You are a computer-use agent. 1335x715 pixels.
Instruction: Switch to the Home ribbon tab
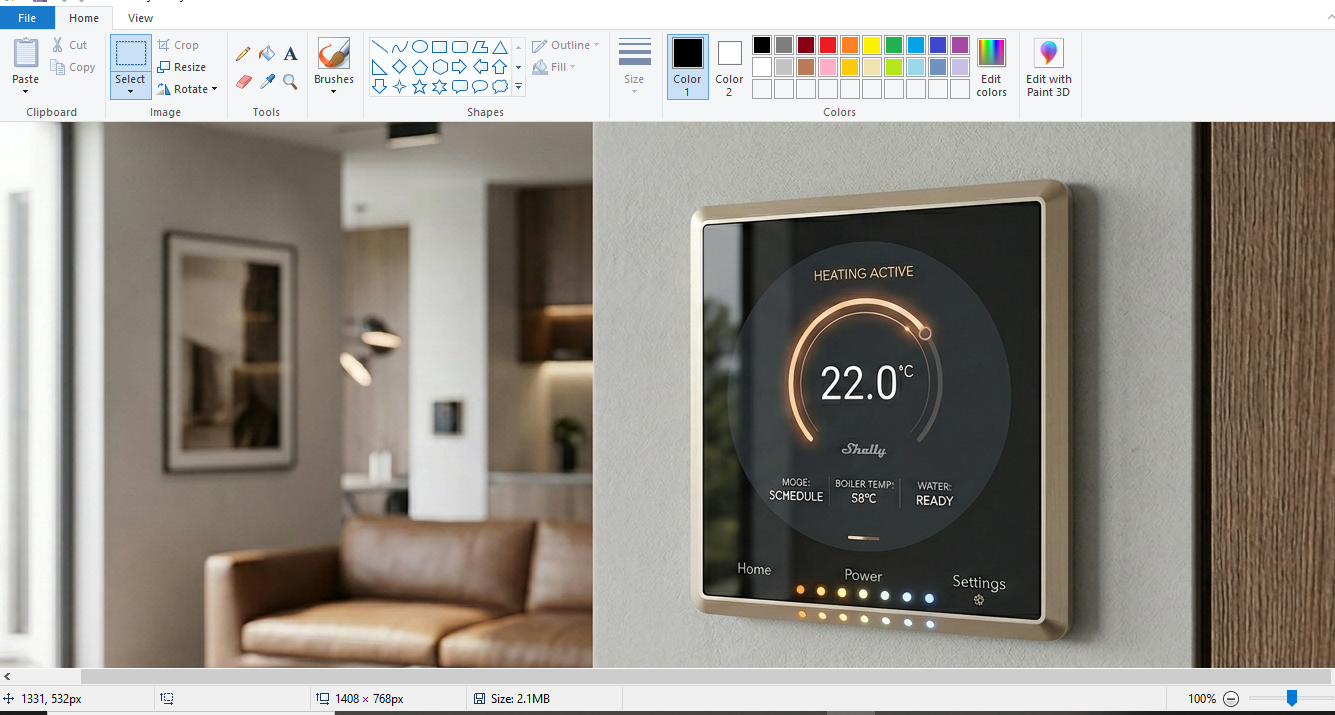(x=84, y=18)
